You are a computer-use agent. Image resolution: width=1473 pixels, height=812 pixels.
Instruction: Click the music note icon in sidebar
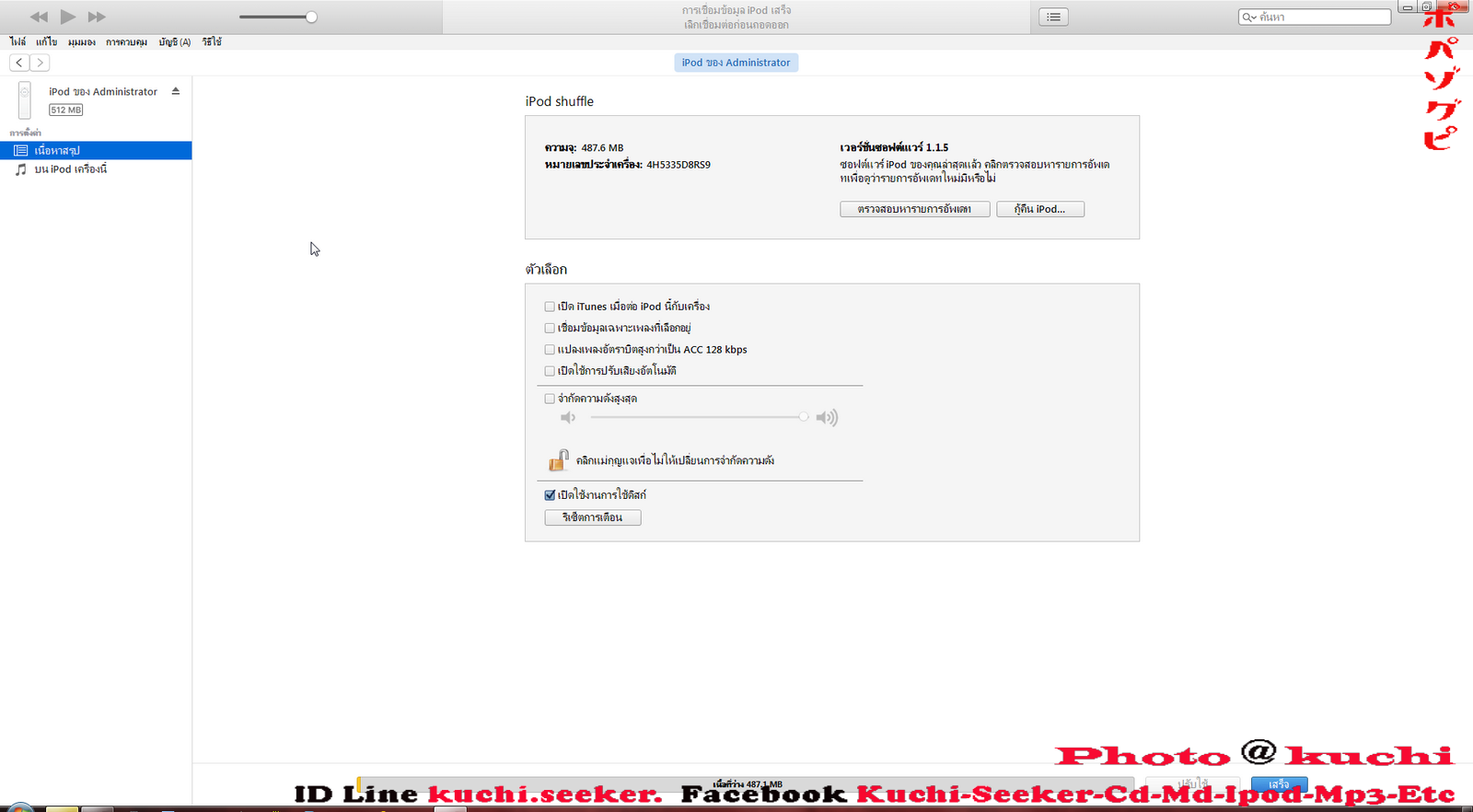click(20, 169)
